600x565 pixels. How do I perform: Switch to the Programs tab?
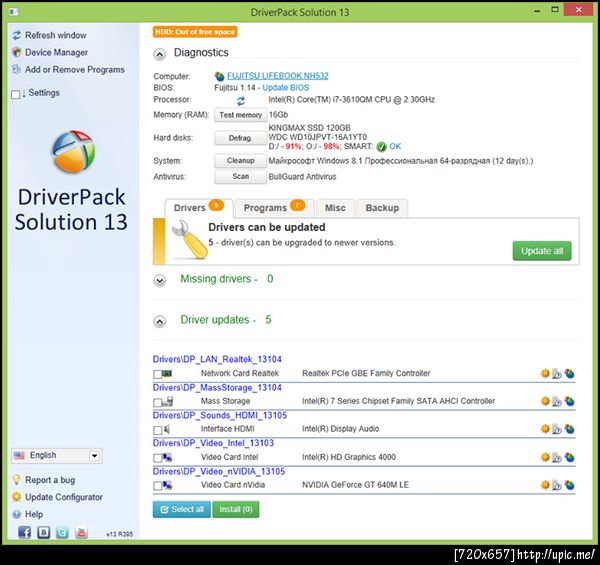click(274, 208)
